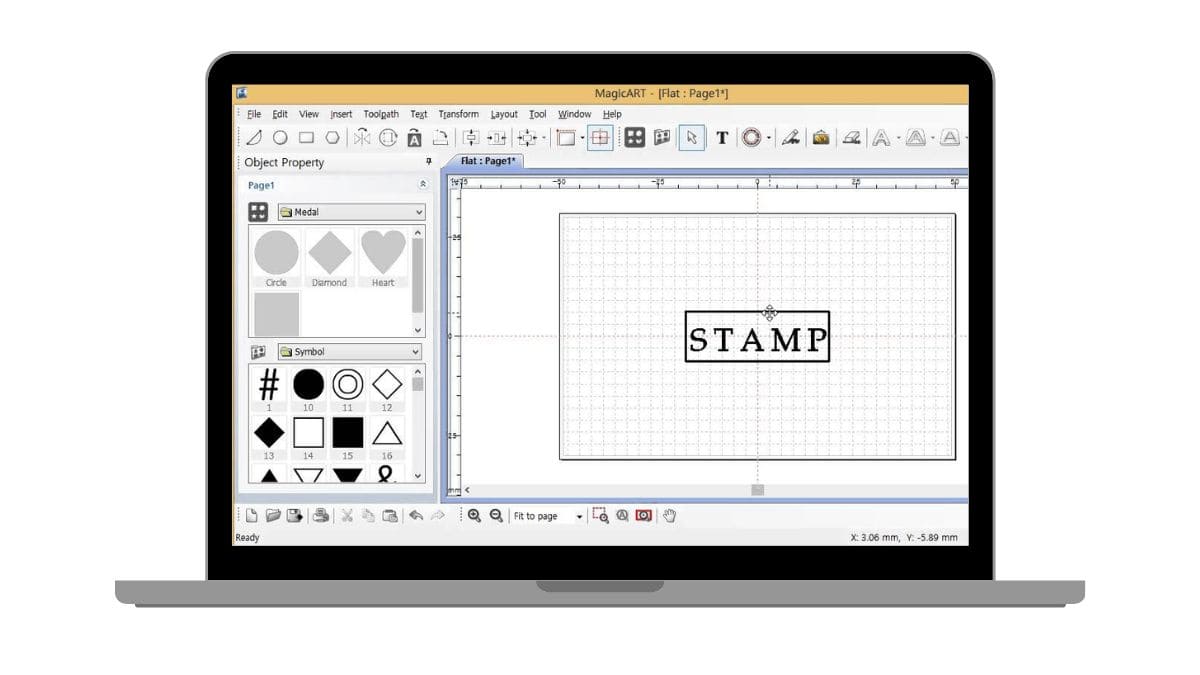Activate the Text tool
Image resolution: width=1200 pixels, height=675 pixels.
[721, 137]
